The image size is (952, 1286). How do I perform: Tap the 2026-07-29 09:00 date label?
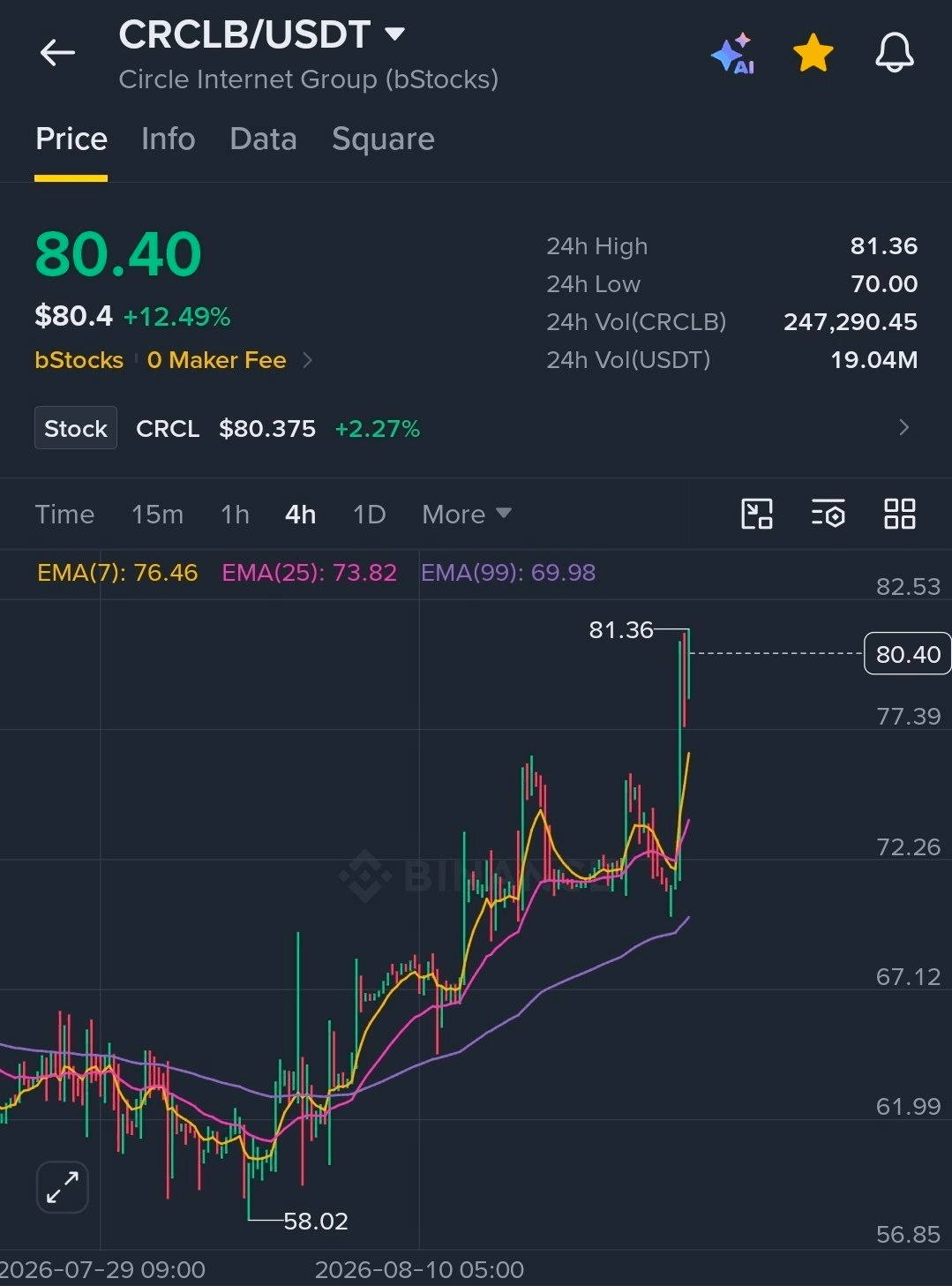point(102,1270)
